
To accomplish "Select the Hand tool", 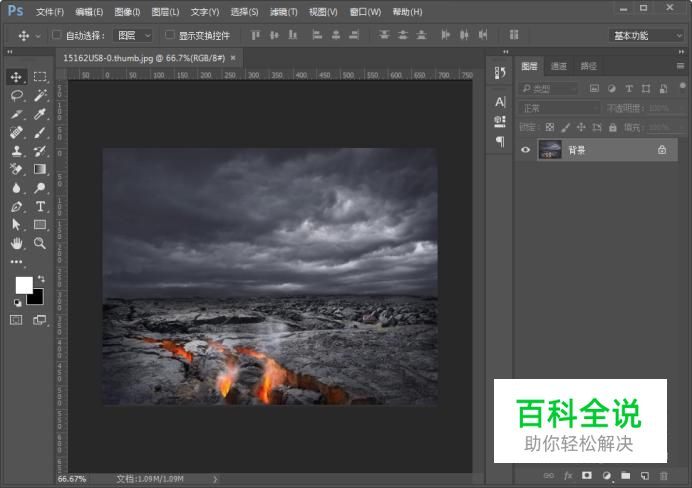I will point(17,243).
